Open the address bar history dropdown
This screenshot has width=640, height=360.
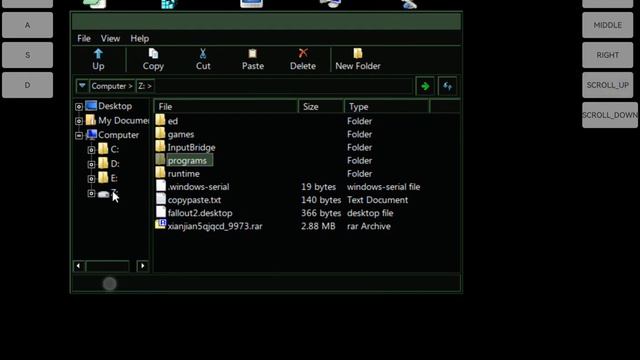[82, 86]
